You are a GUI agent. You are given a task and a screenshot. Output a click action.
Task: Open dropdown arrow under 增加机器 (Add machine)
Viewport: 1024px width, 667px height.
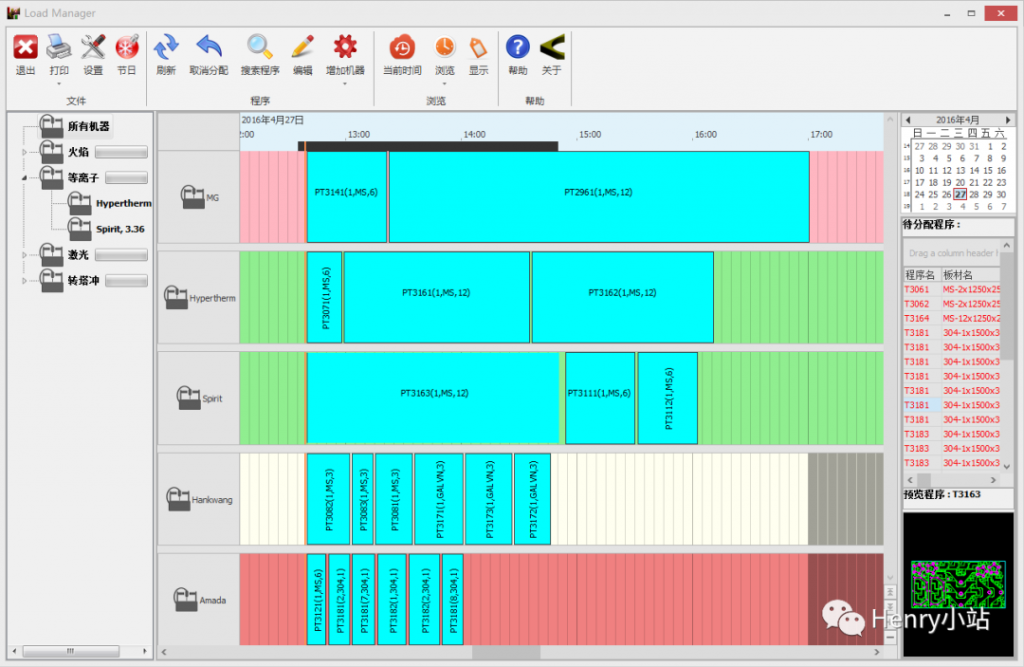[345, 83]
